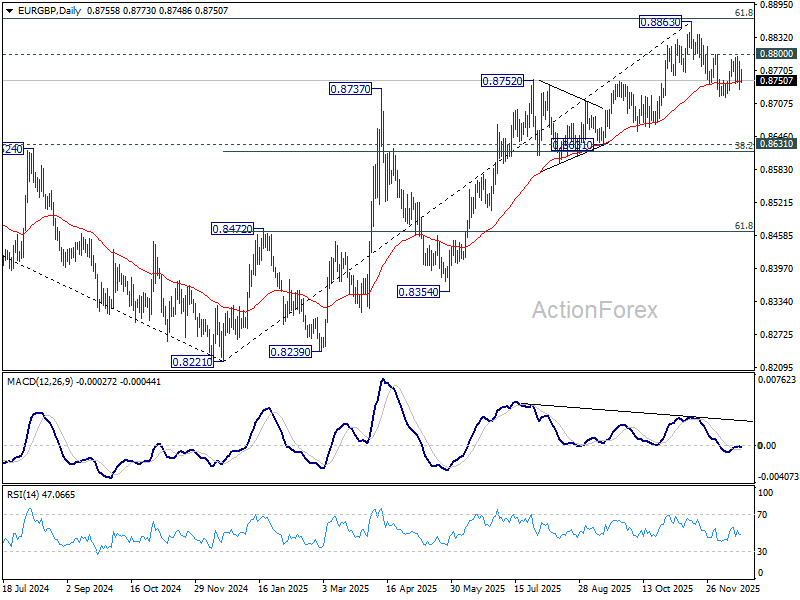
Task: Click the -0.004073 MACD scale value
Action: [778, 477]
